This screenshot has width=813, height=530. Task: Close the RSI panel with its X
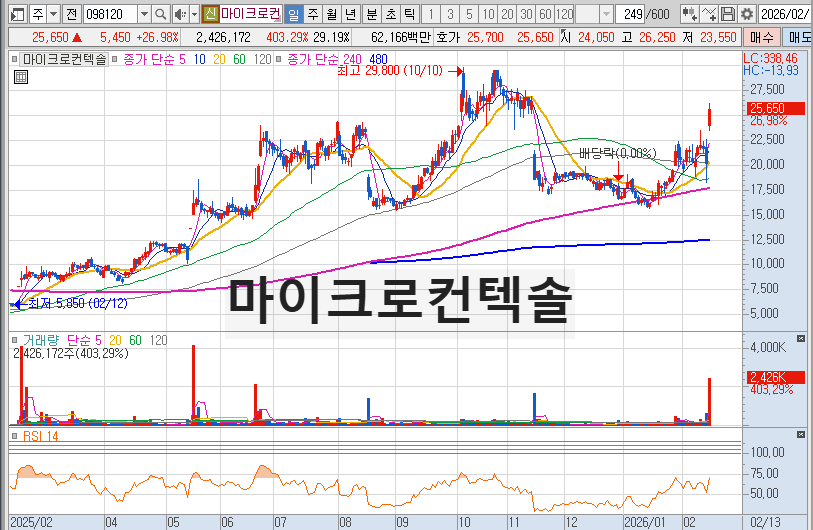801,435
